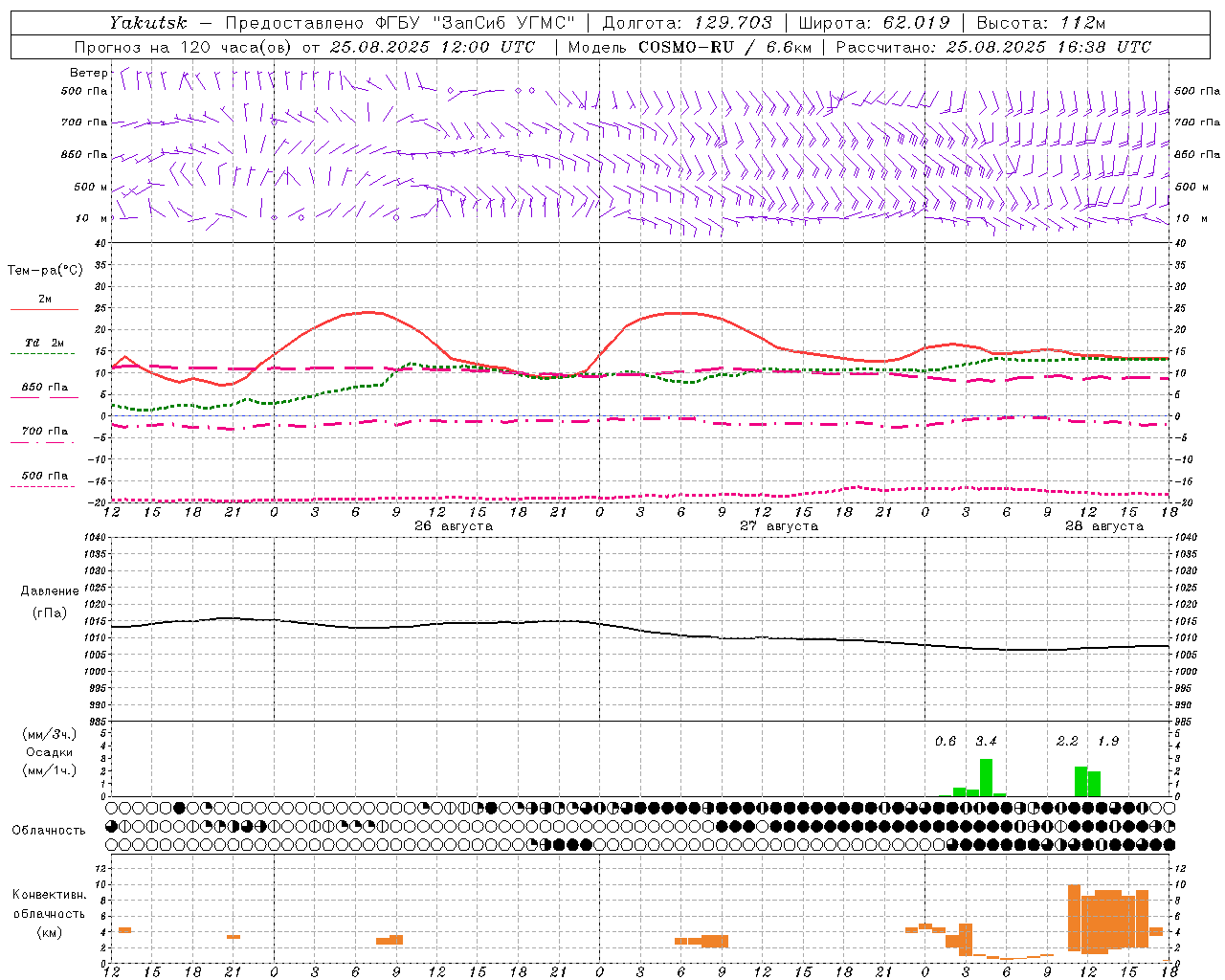Click '700 гПа' entry in temperature legend
This screenshot has height=980, width=1225.
(x=45, y=432)
